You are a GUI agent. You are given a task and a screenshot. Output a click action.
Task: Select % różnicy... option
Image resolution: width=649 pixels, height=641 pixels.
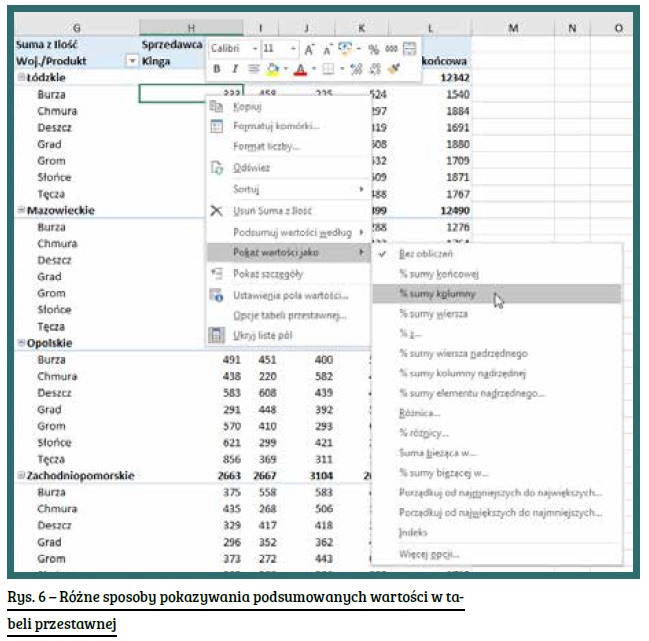click(497, 432)
